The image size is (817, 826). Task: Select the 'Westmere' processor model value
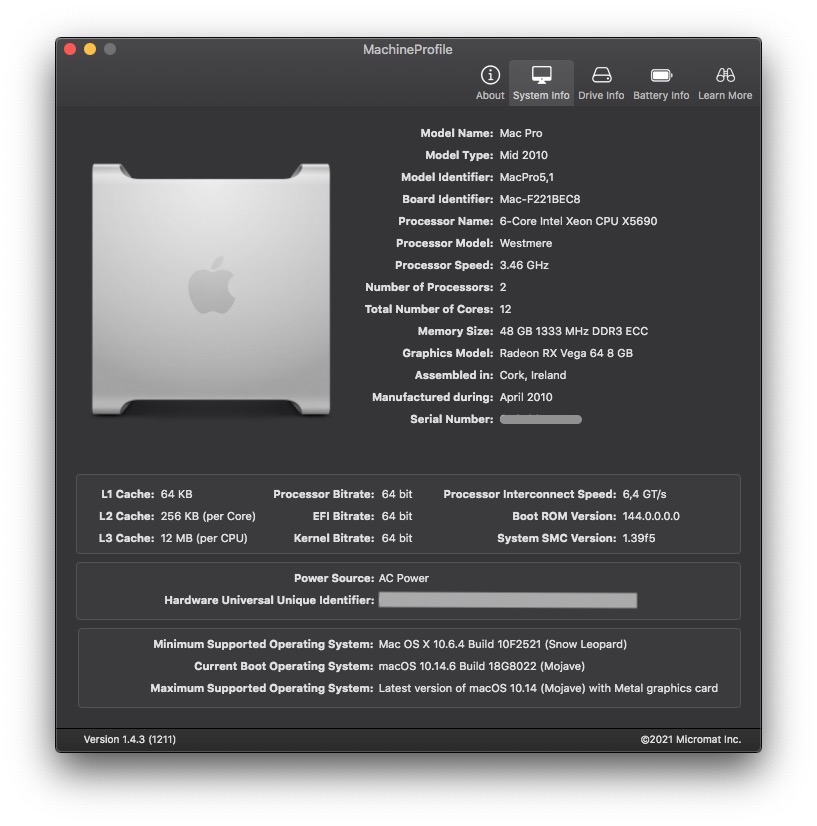tap(526, 243)
